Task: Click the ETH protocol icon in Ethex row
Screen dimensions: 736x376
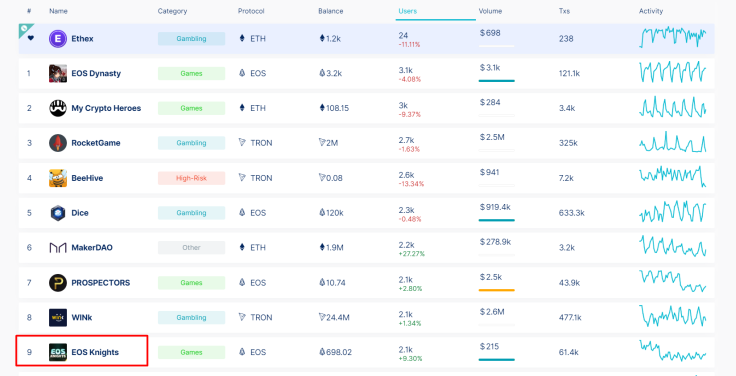Action: (242, 38)
